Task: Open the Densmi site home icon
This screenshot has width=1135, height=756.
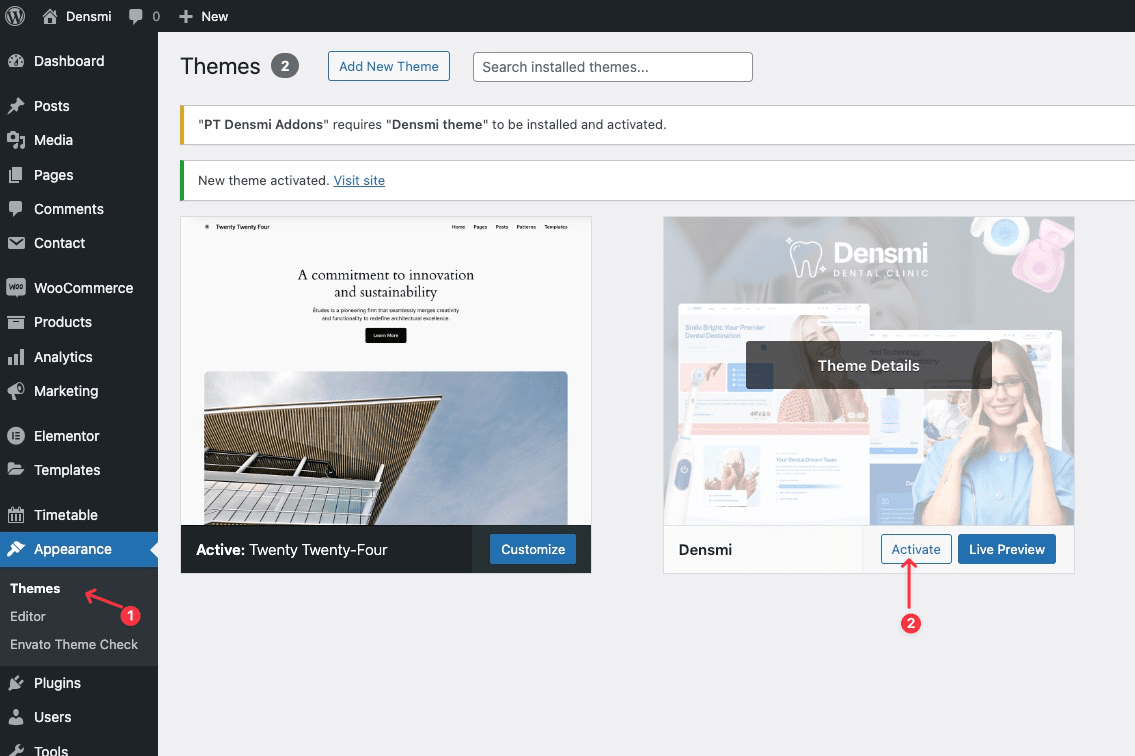Action: coord(50,16)
